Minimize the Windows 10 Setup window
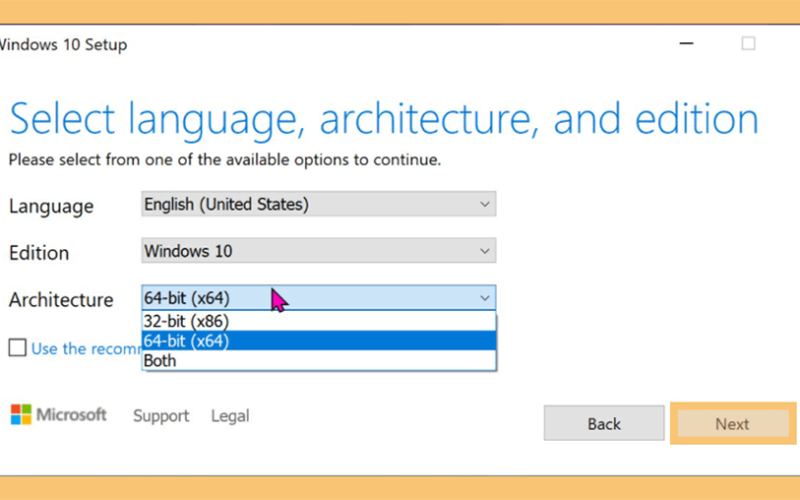Viewport: 800px width, 500px height. coord(686,43)
